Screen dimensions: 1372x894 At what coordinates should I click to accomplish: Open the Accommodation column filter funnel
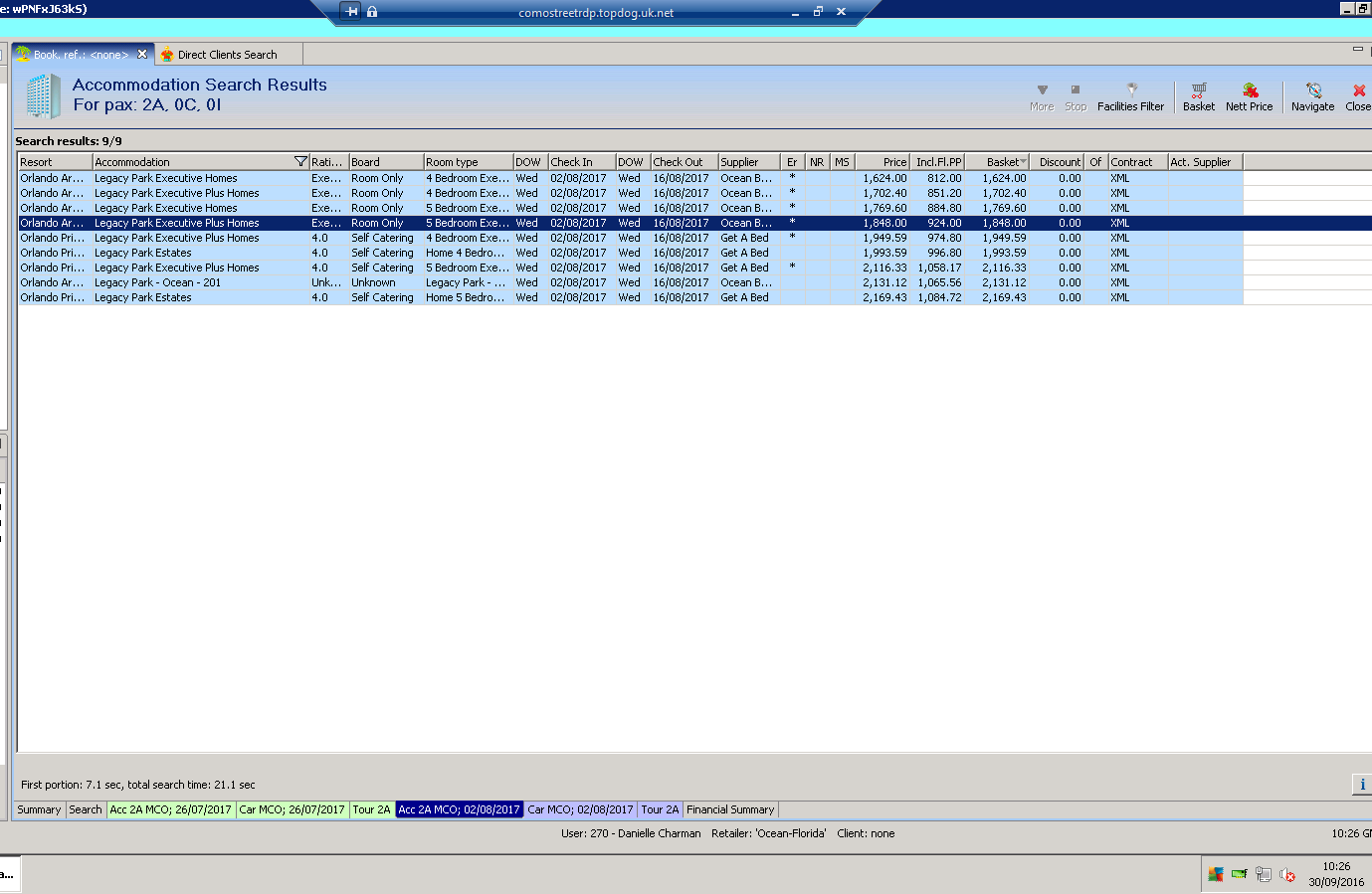[300, 162]
